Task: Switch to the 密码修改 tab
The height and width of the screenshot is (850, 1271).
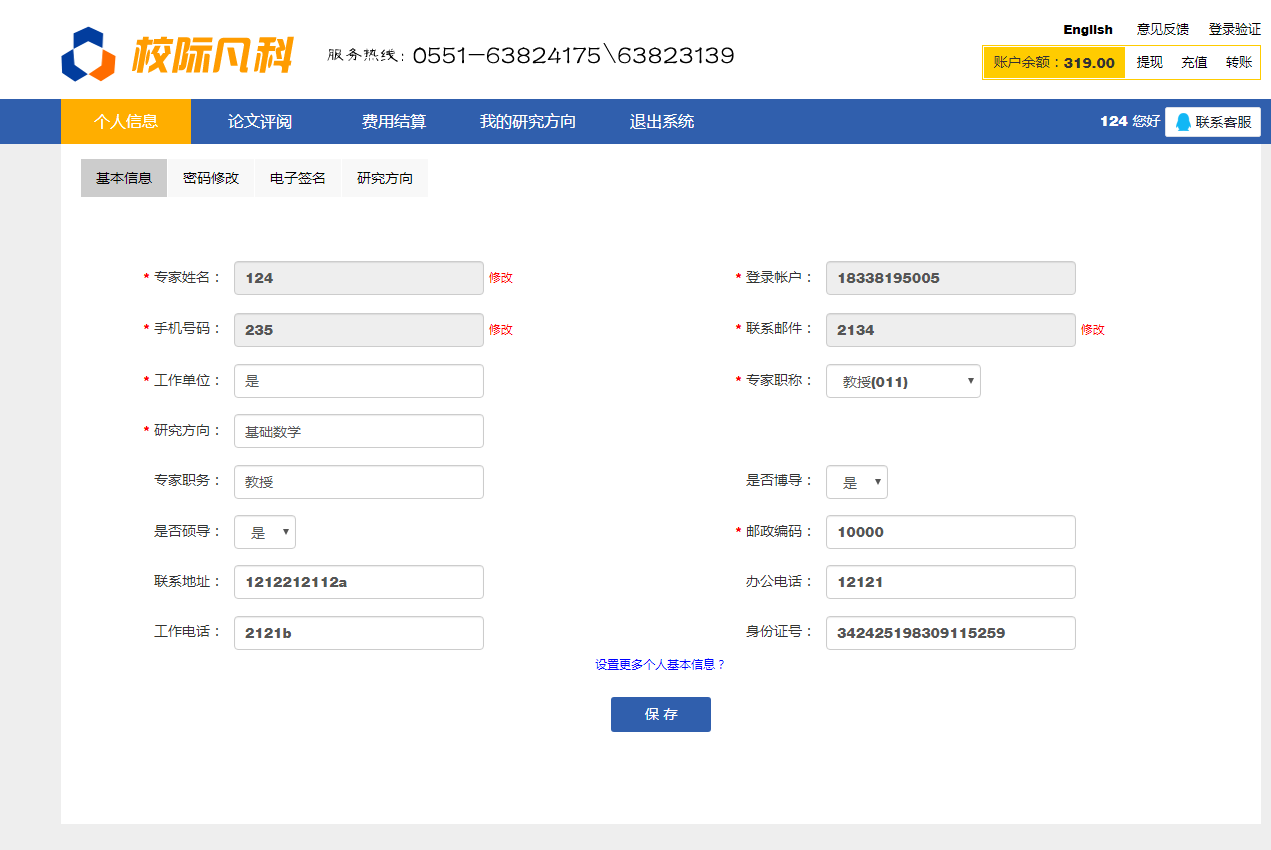Action: [211, 178]
